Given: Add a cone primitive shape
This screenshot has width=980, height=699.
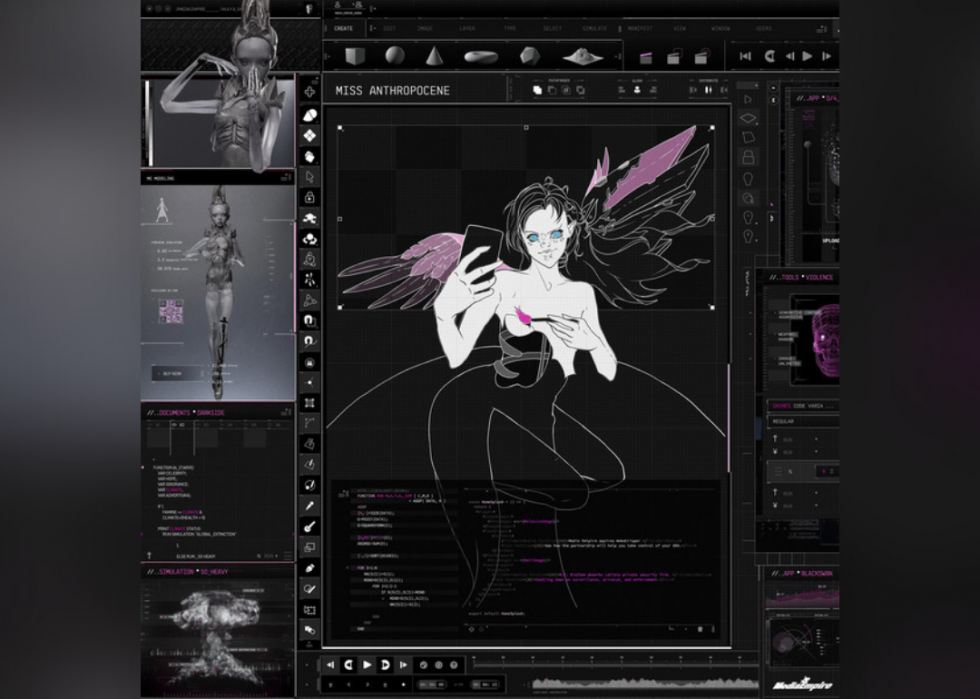Looking at the screenshot, I should (434, 56).
